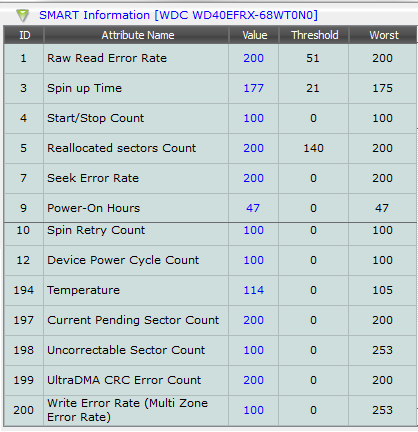Click the Seek Error Rate row

[210, 178]
